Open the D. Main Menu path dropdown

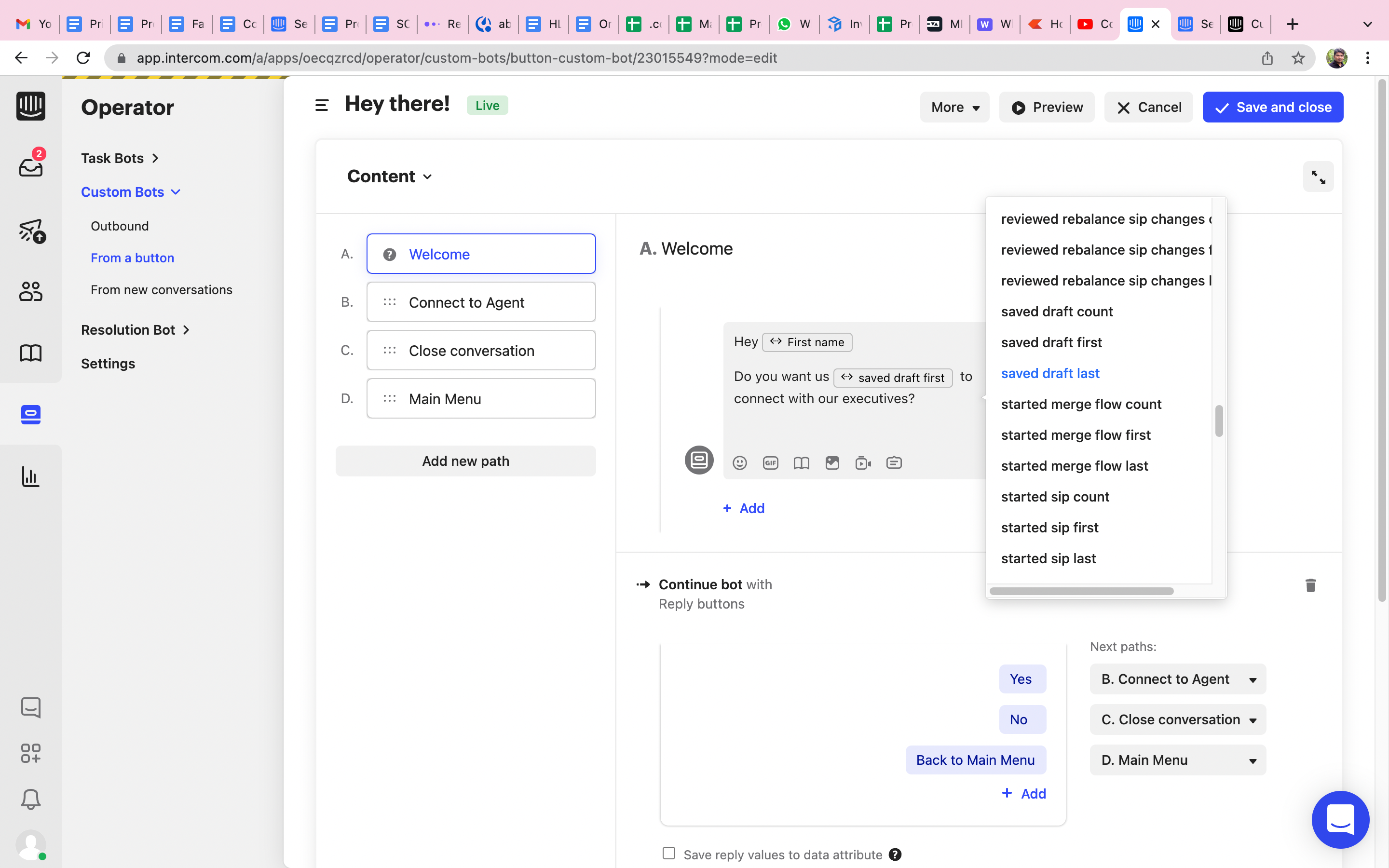click(x=1178, y=760)
